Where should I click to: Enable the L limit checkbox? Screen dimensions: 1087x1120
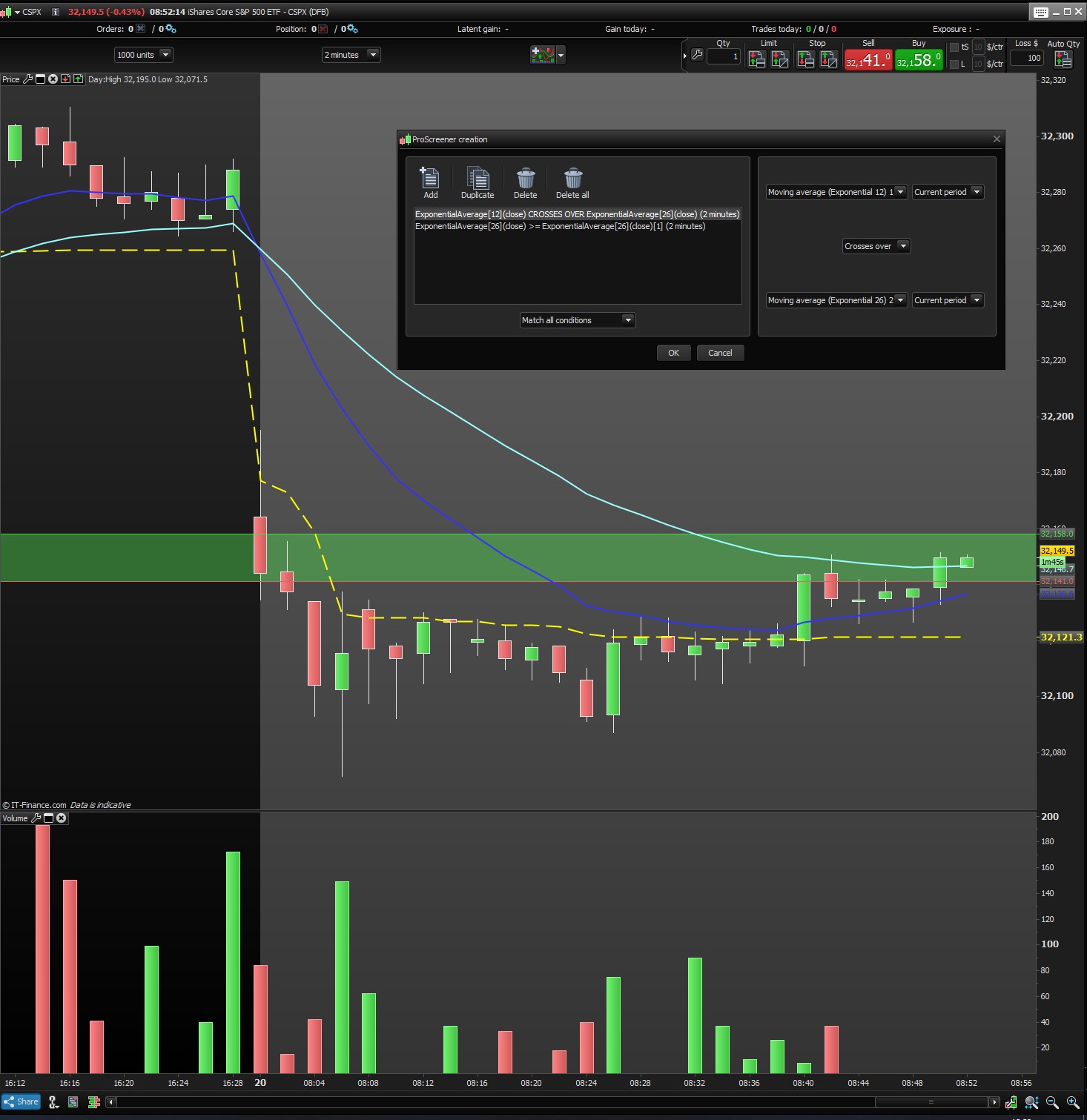[954, 64]
